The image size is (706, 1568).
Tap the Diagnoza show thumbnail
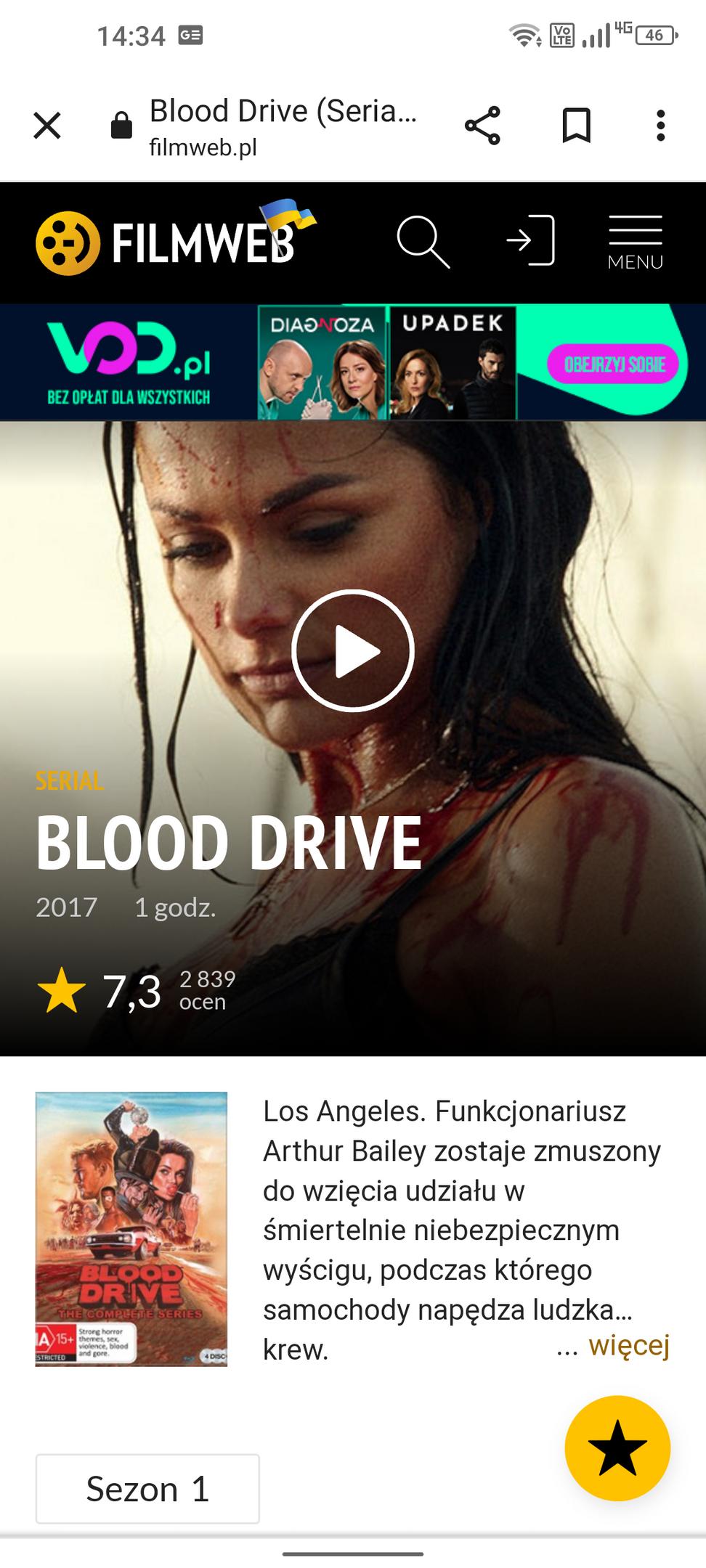pyautogui.click(x=322, y=362)
